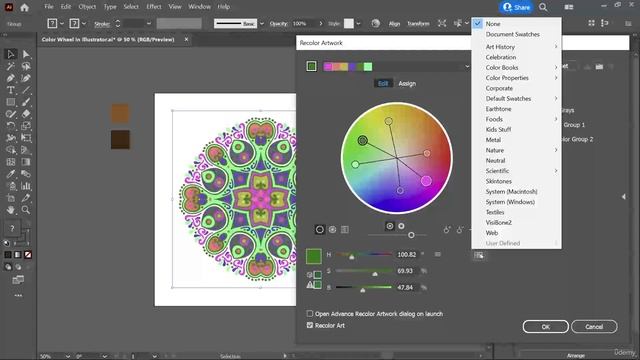Select the Rectangle tool
Image resolution: width=640 pixels, height=360 pixels.
click(11, 102)
